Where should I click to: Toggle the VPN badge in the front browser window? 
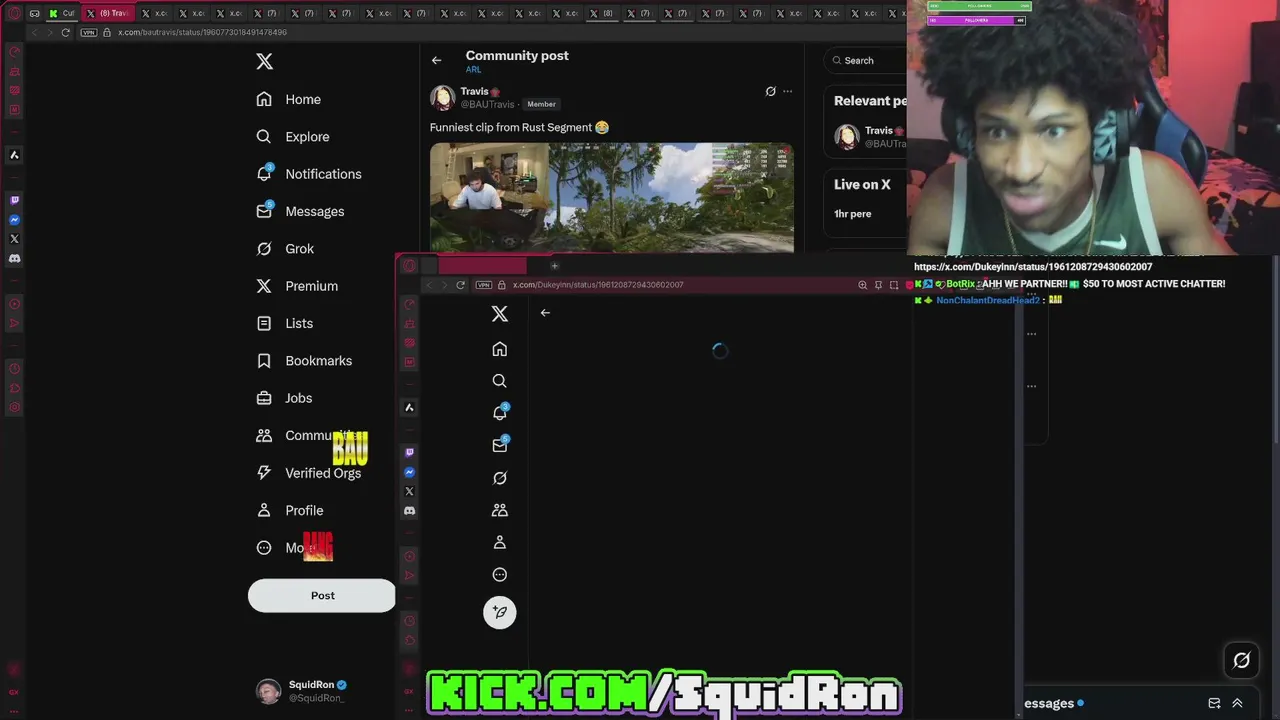484,285
